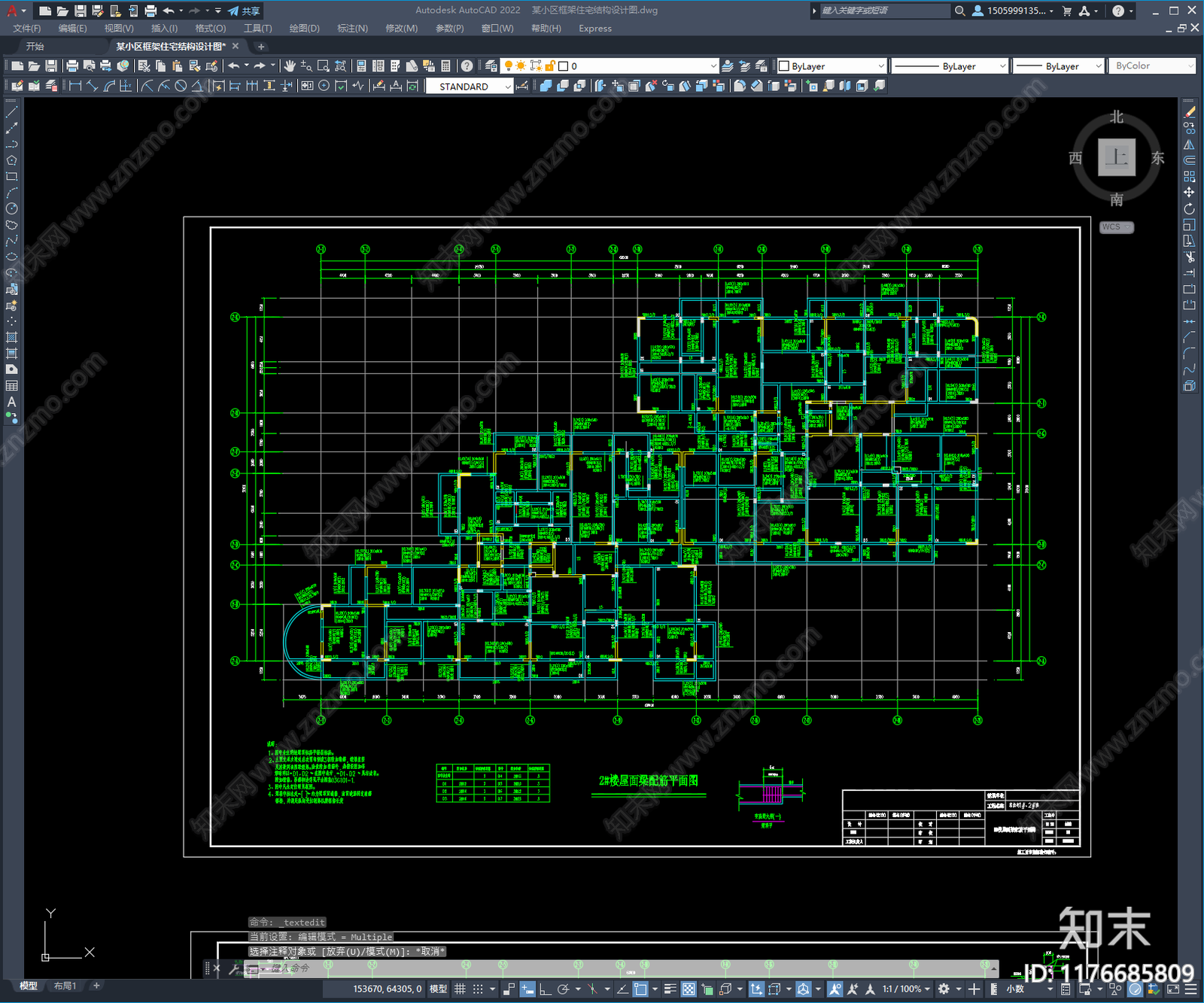Click the Linear dimension tool icon
Viewport: 1204px width, 1003px height.
[x=75, y=86]
